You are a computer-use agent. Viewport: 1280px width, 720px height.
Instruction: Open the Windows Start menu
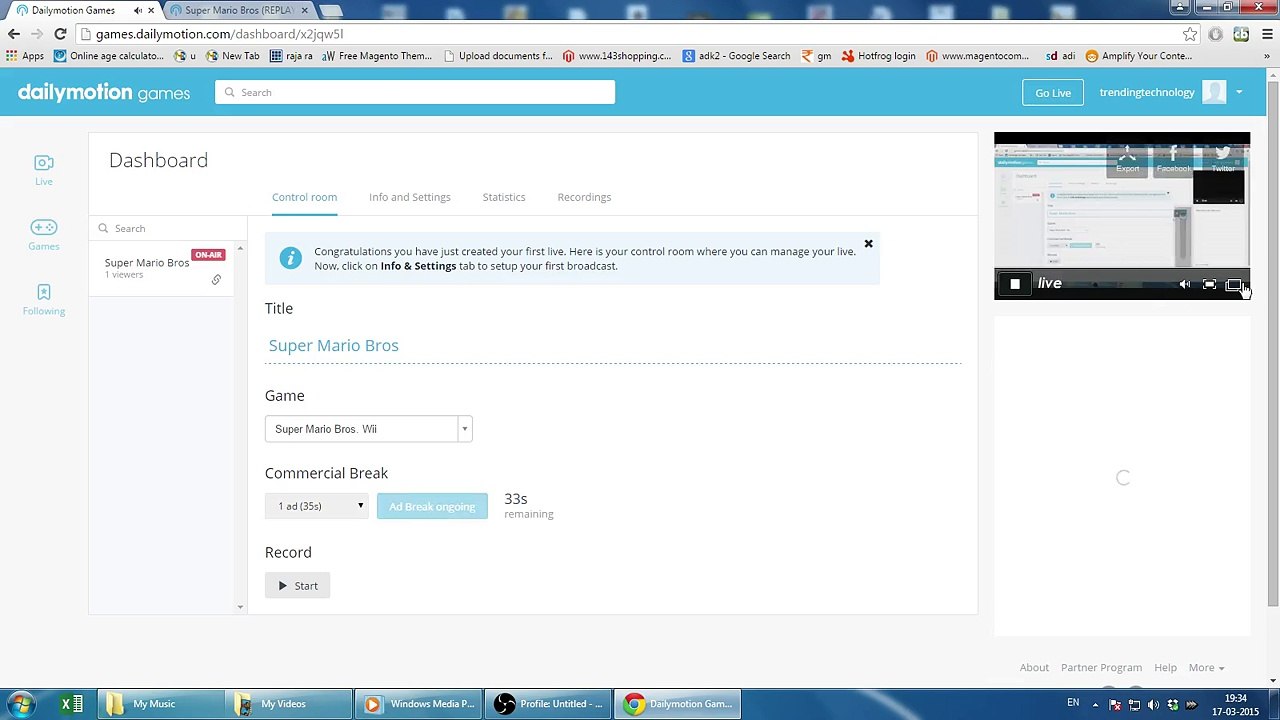click(21, 704)
